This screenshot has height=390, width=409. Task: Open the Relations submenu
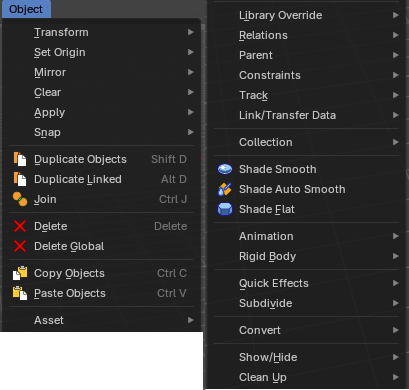(306, 35)
